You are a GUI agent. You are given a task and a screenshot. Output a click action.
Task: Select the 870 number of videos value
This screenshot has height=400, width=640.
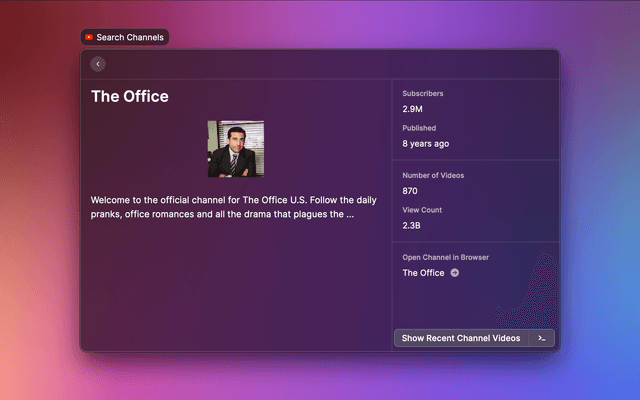(x=410, y=191)
